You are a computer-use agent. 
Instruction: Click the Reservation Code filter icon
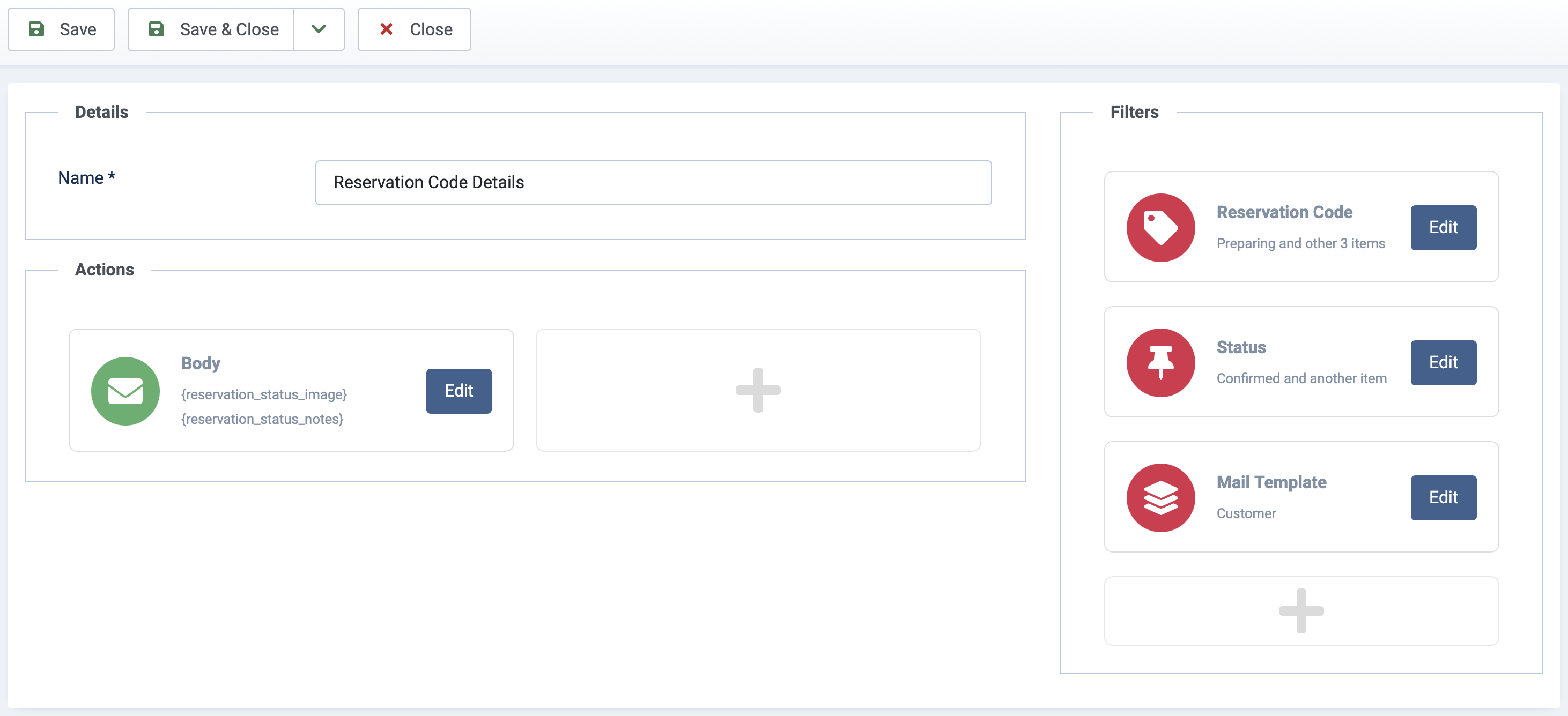click(1160, 227)
